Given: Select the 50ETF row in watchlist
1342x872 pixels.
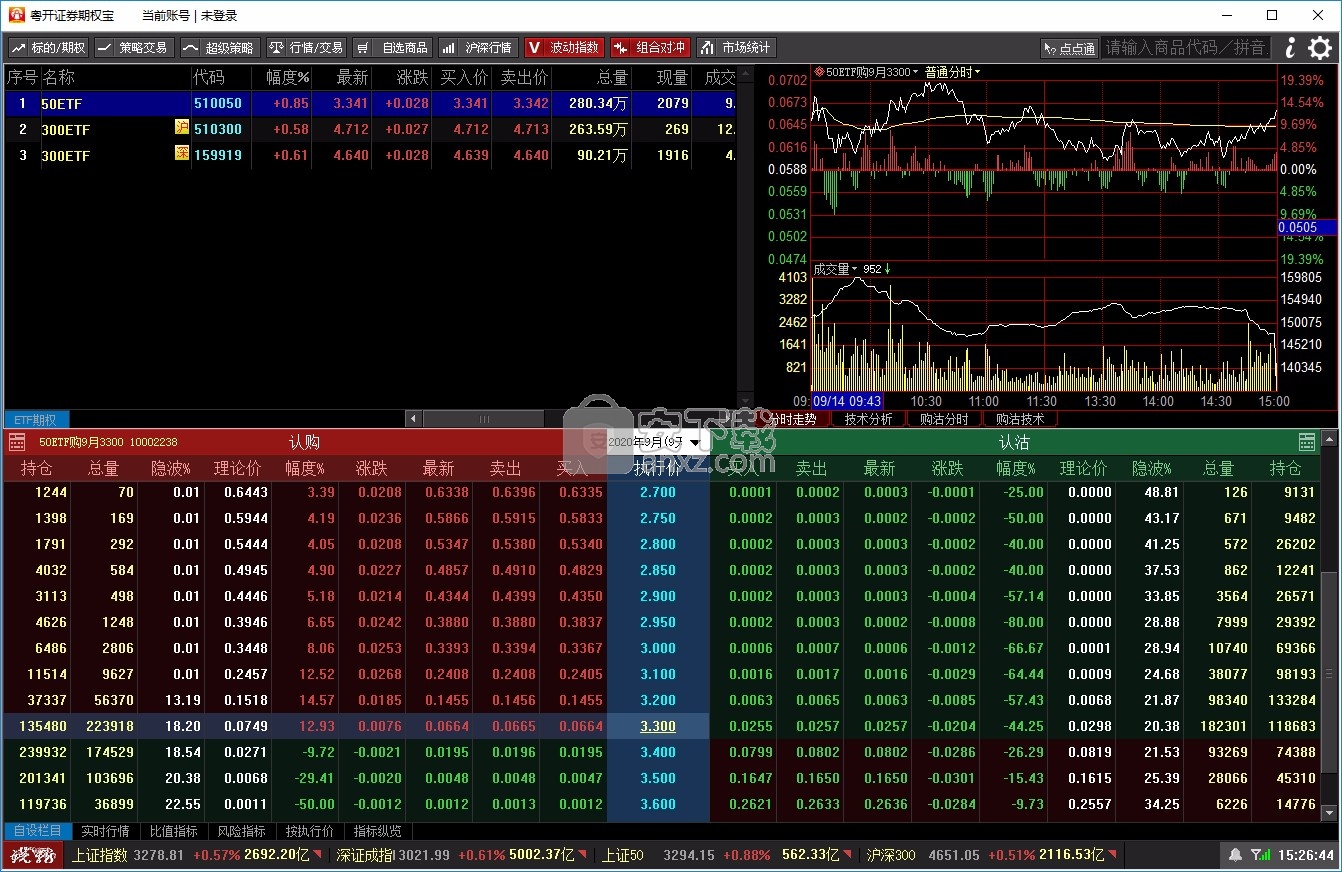Looking at the screenshot, I should [x=370, y=103].
